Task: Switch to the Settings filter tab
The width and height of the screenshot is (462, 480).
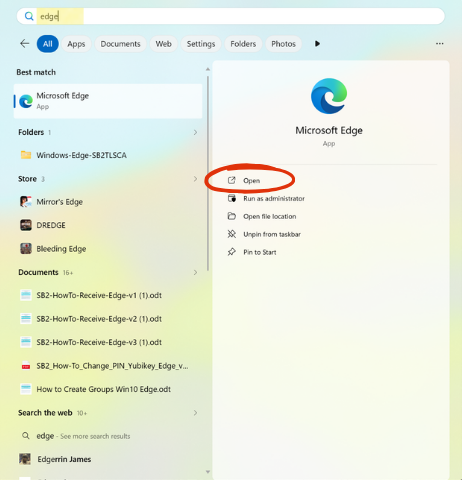Action: pyautogui.click(x=201, y=44)
